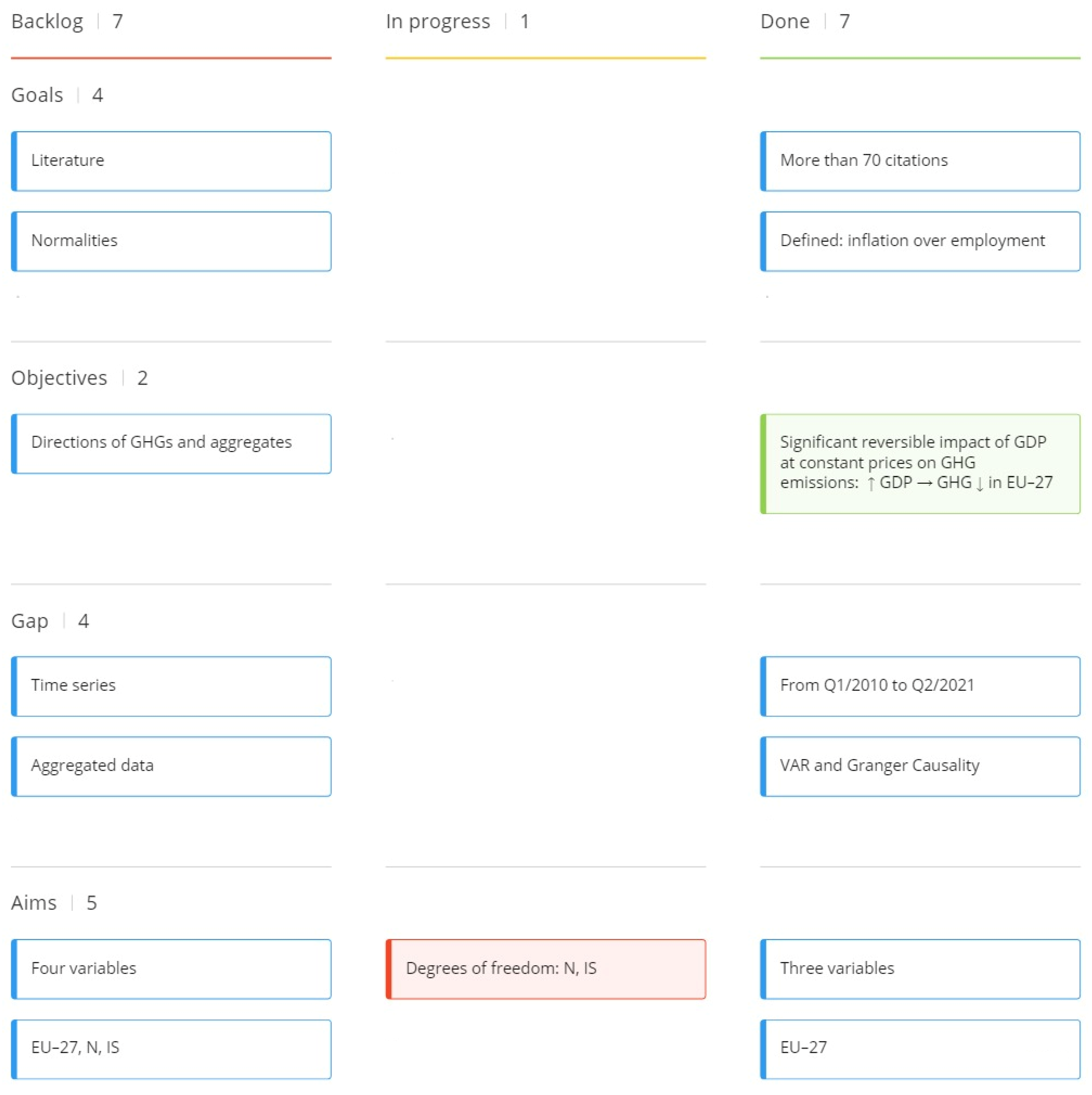Viewport: 1092px width, 1095px height.
Task: Open the Four variables backlog card
Action: tap(171, 968)
